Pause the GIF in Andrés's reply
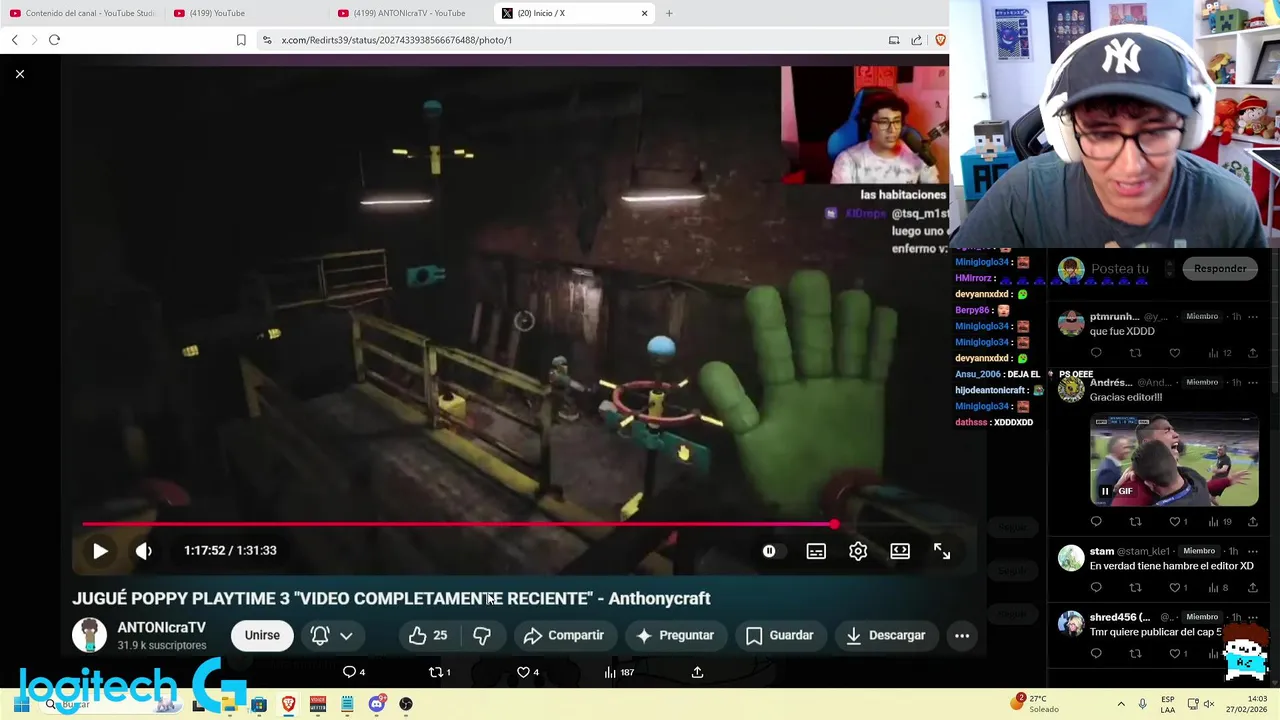Viewport: 1280px width, 720px height. click(1105, 491)
